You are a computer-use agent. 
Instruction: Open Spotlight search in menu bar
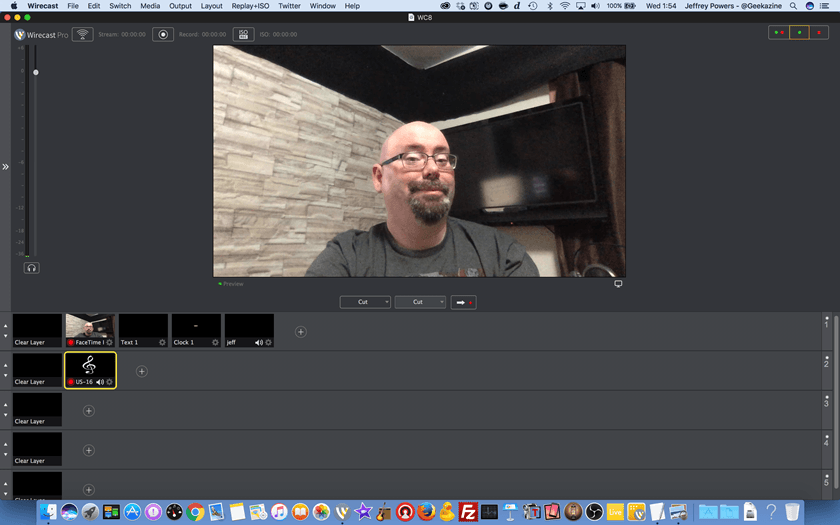pos(793,6)
